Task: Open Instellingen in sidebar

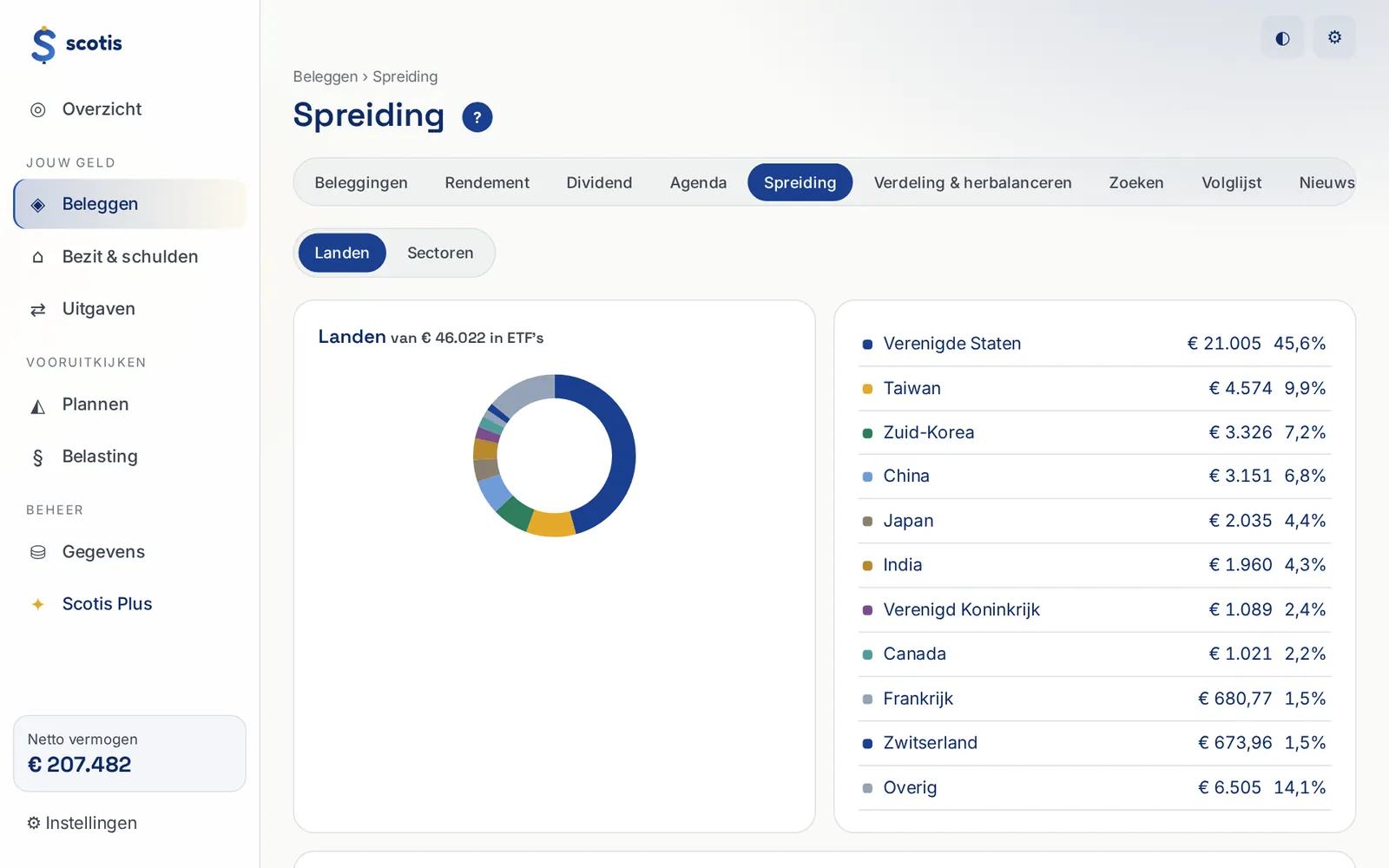Action: (82, 823)
